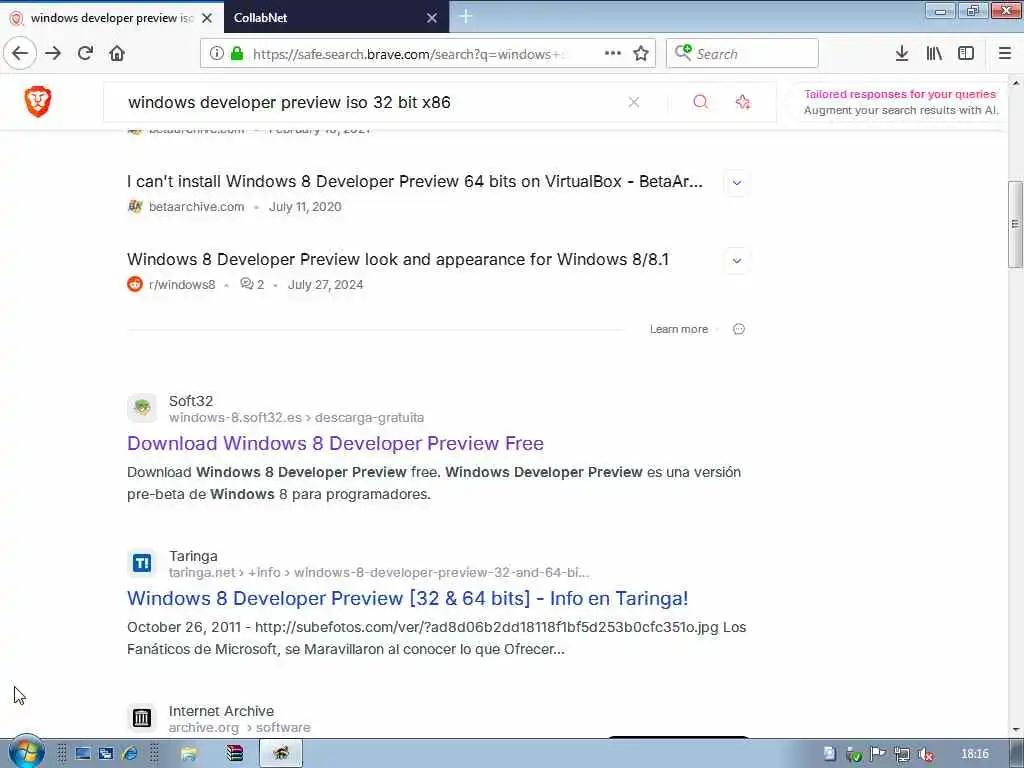Click the taskbar clock showing 18:16
This screenshot has width=1024, height=768.
974,754
